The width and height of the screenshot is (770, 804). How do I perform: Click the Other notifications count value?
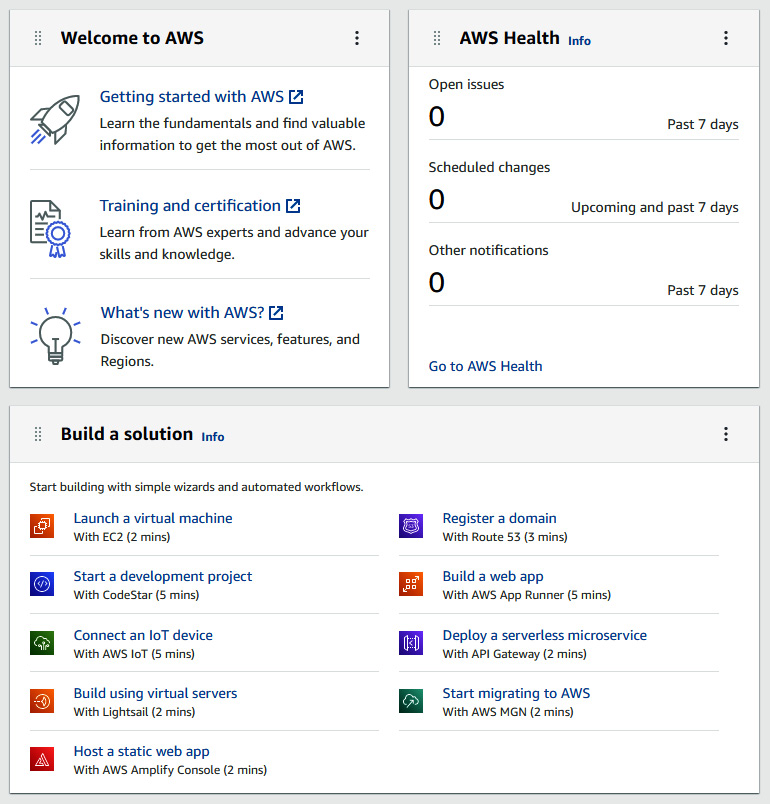[437, 283]
